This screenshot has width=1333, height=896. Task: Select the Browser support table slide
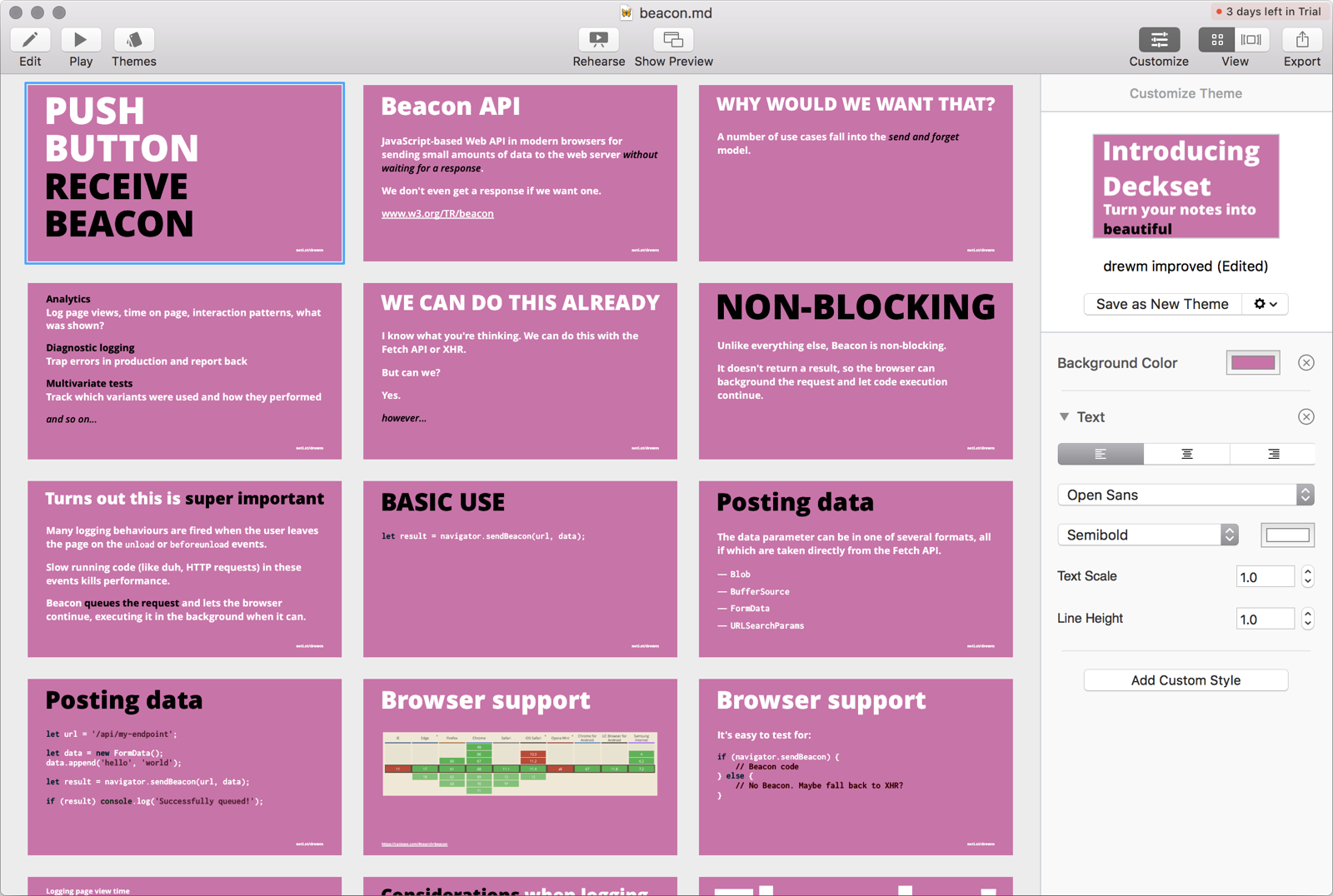[x=520, y=767]
